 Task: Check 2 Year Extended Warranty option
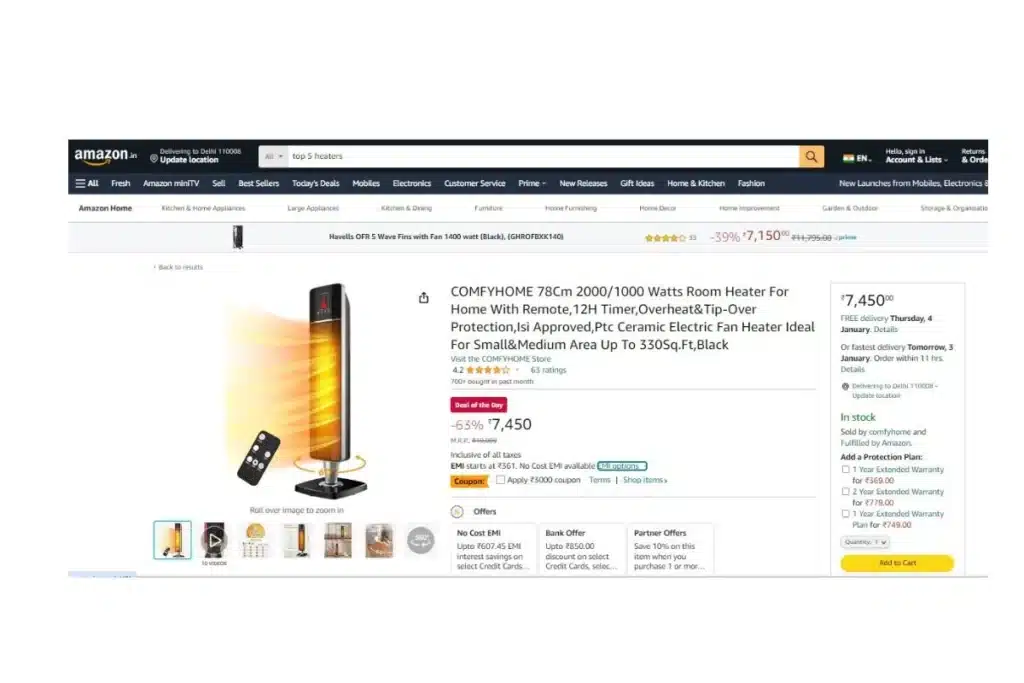point(846,492)
